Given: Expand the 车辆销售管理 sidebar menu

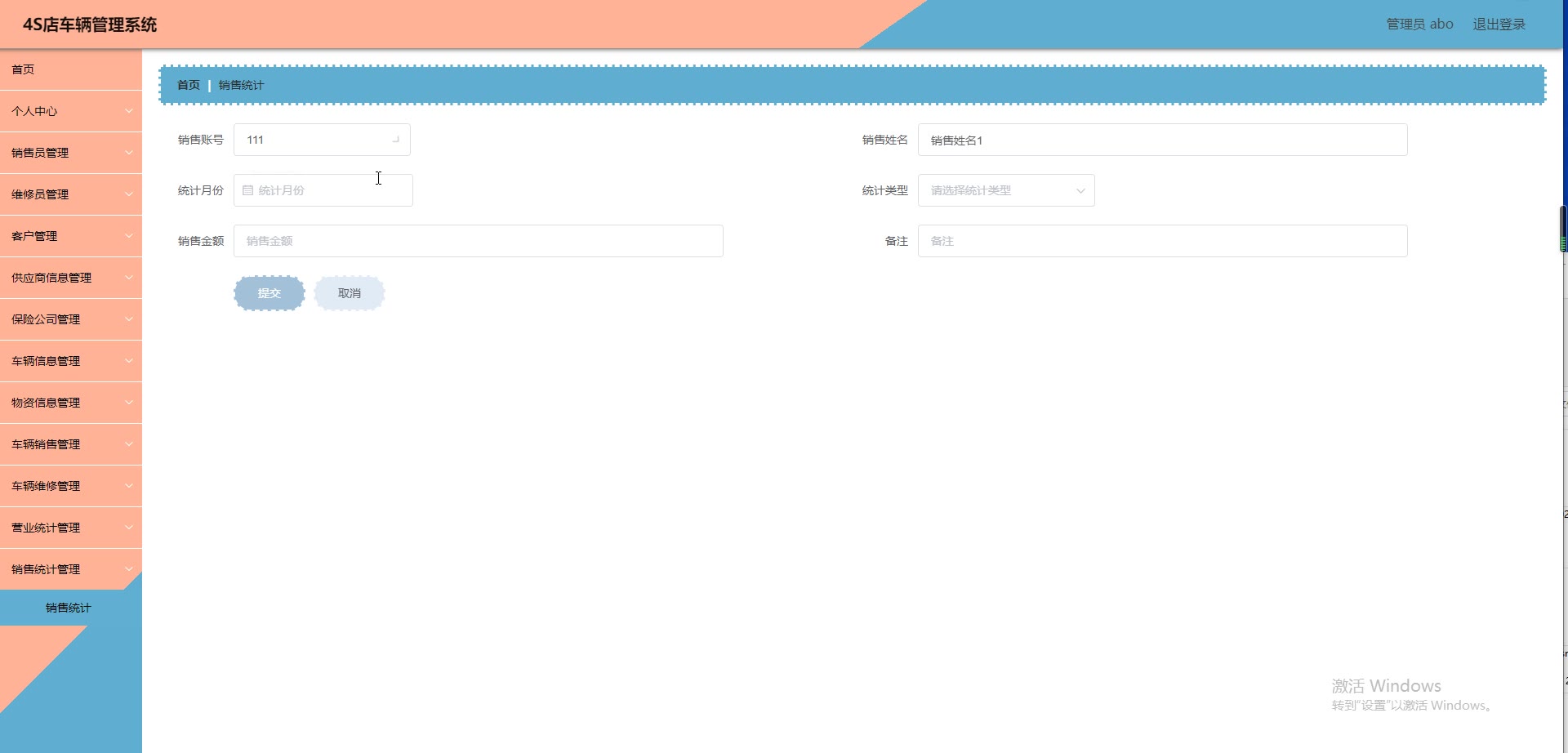Looking at the screenshot, I should (x=71, y=444).
